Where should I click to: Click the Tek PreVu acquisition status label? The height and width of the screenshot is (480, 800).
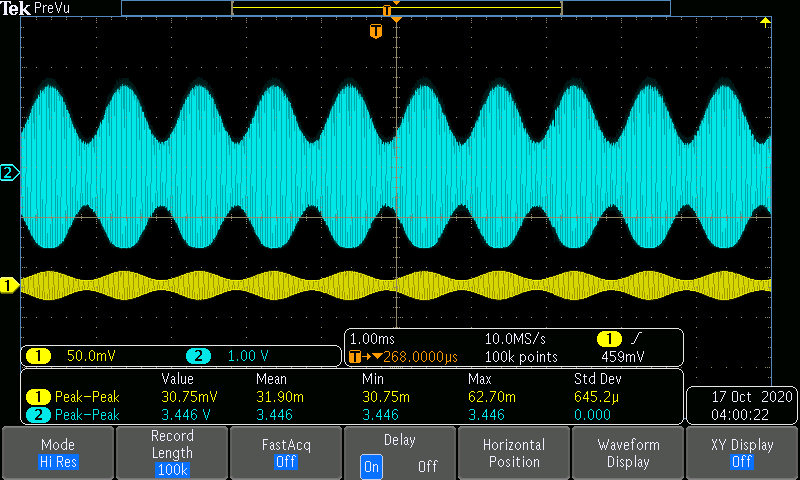pyautogui.click(x=35, y=8)
